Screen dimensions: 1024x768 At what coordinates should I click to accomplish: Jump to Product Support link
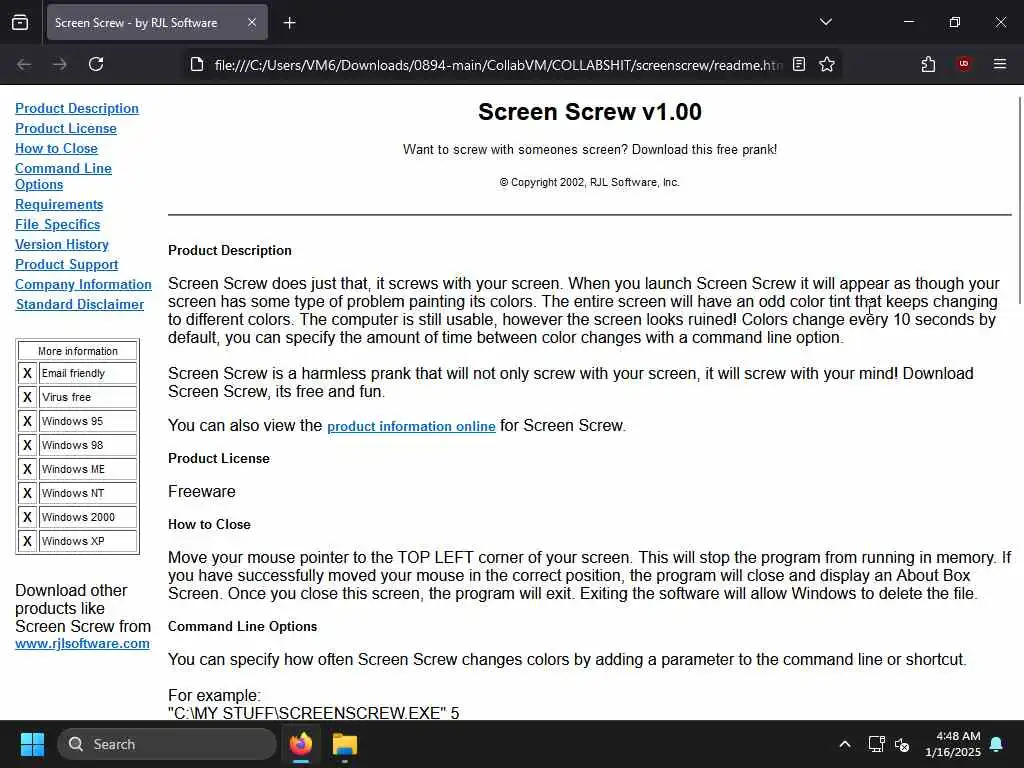[x=67, y=264]
